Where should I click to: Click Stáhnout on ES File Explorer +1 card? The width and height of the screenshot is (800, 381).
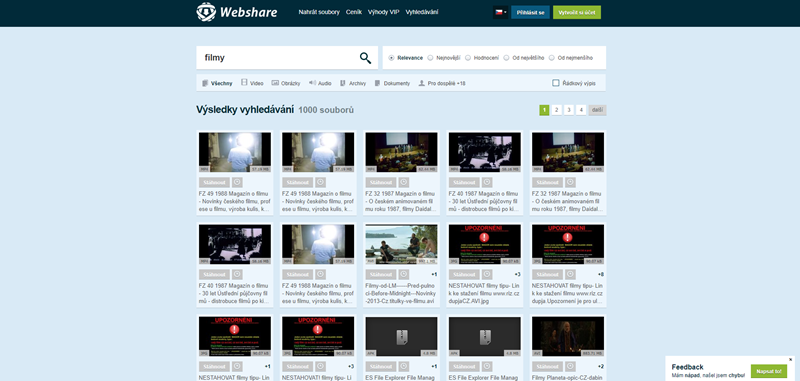click(381, 366)
